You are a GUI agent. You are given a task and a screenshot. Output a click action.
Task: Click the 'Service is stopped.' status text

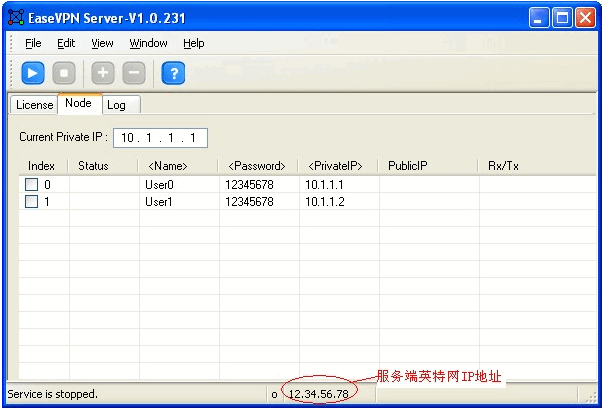click(53, 394)
